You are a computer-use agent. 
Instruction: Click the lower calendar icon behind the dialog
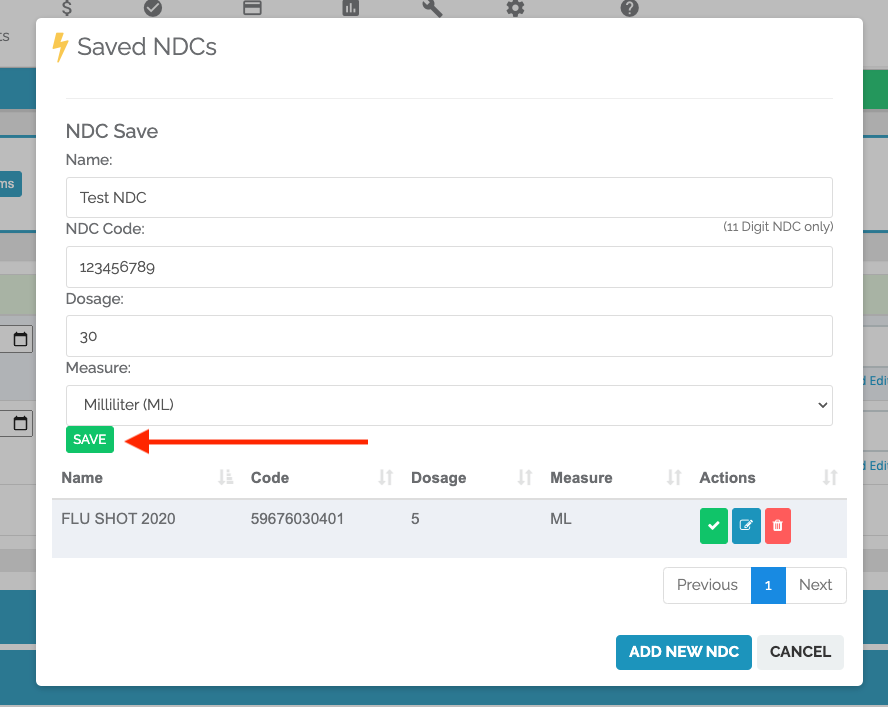(20, 423)
